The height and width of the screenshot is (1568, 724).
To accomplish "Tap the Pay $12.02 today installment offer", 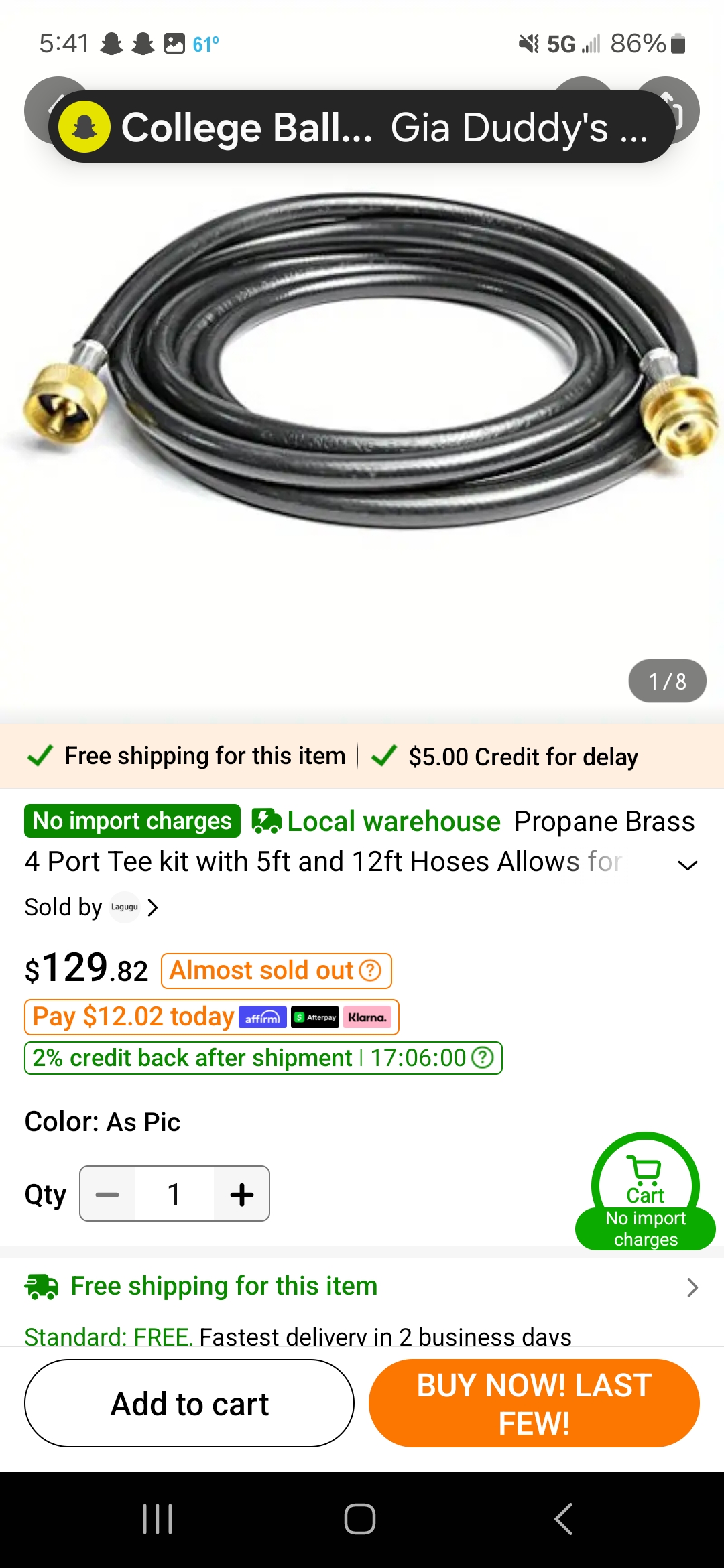I will (x=212, y=1017).
